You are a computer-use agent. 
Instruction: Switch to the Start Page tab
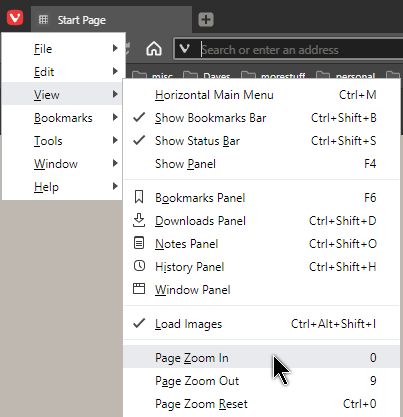pos(112,20)
